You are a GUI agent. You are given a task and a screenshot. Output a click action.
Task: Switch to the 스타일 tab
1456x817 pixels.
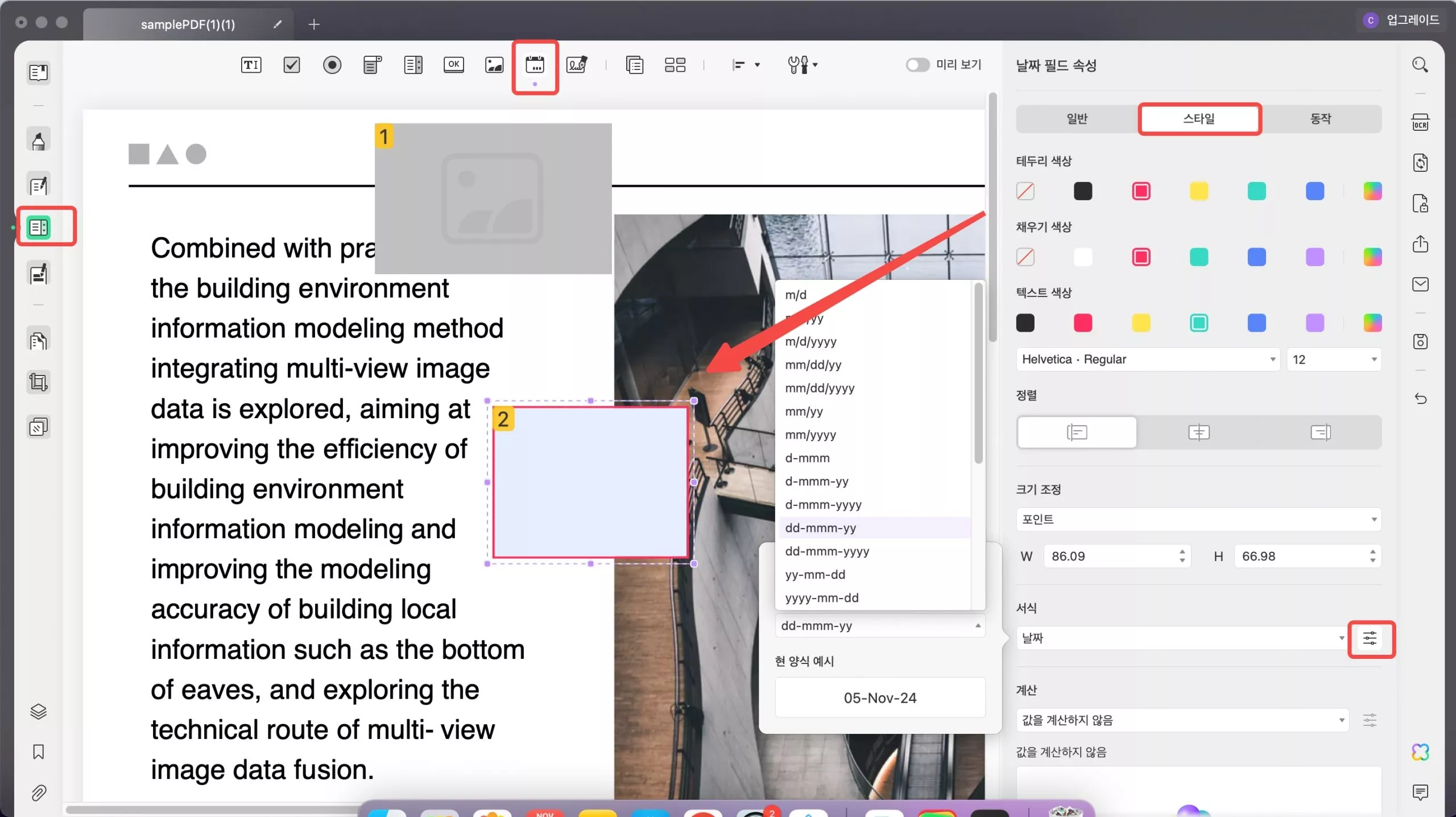click(1199, 119)
